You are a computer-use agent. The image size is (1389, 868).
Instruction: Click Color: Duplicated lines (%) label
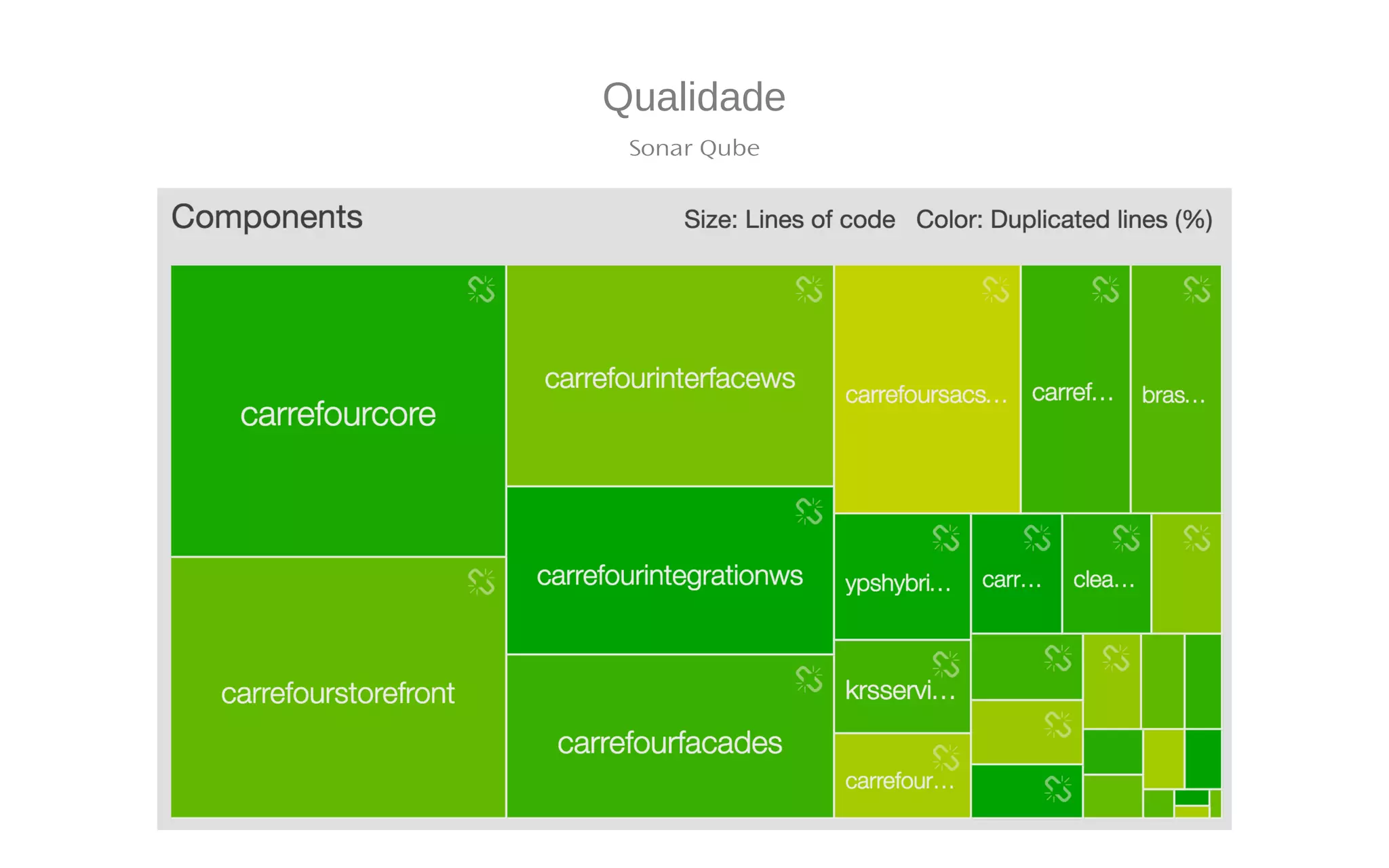tap(1064, 220)
